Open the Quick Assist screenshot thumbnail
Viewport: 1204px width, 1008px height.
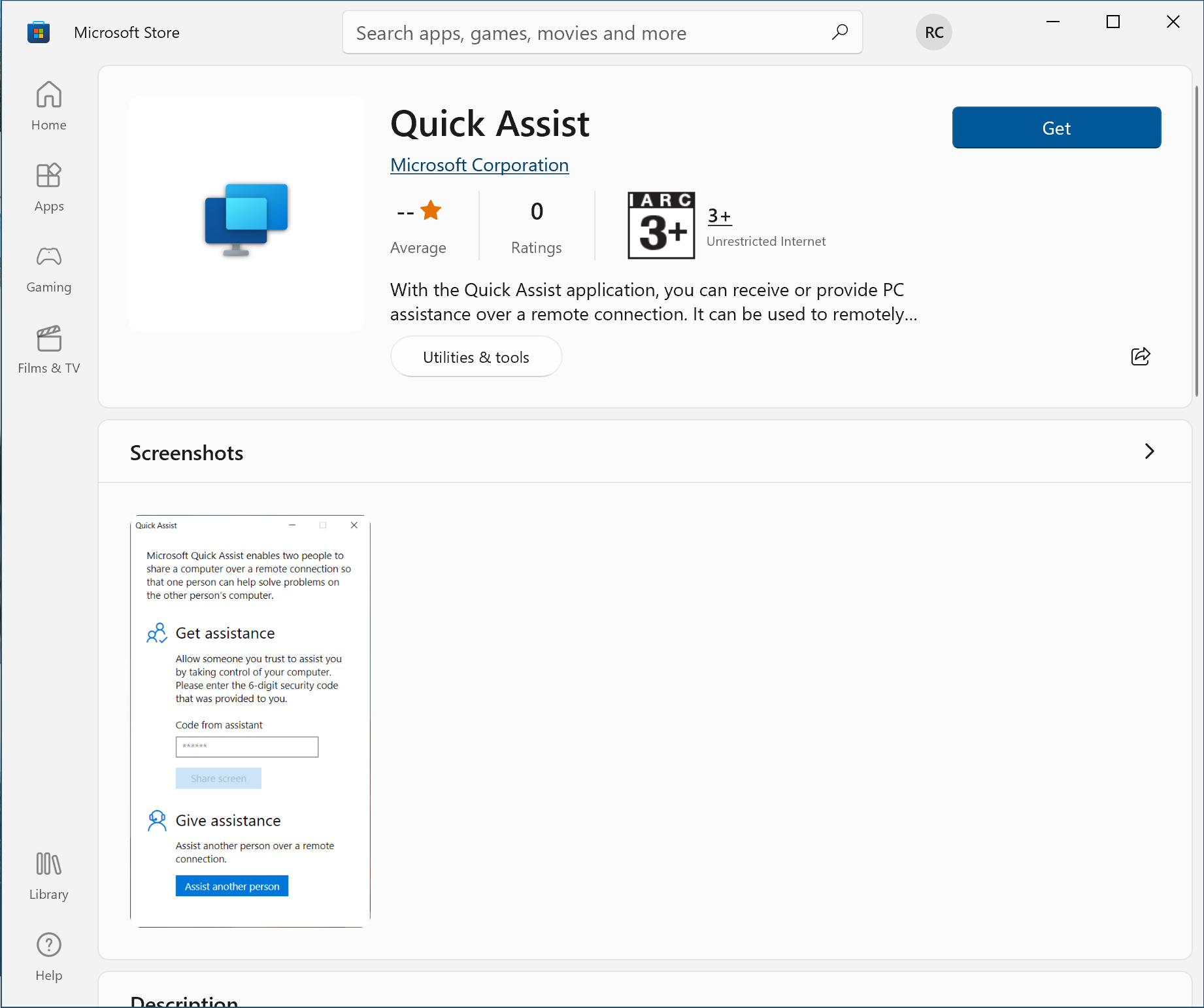pos(250,720)
